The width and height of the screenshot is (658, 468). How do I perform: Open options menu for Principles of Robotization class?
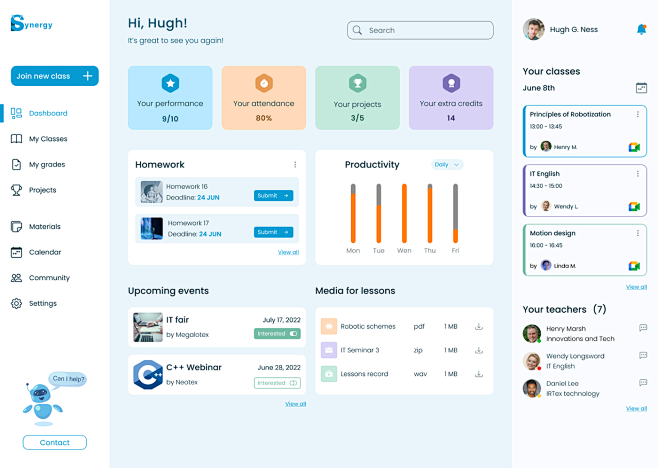[637, 114]
